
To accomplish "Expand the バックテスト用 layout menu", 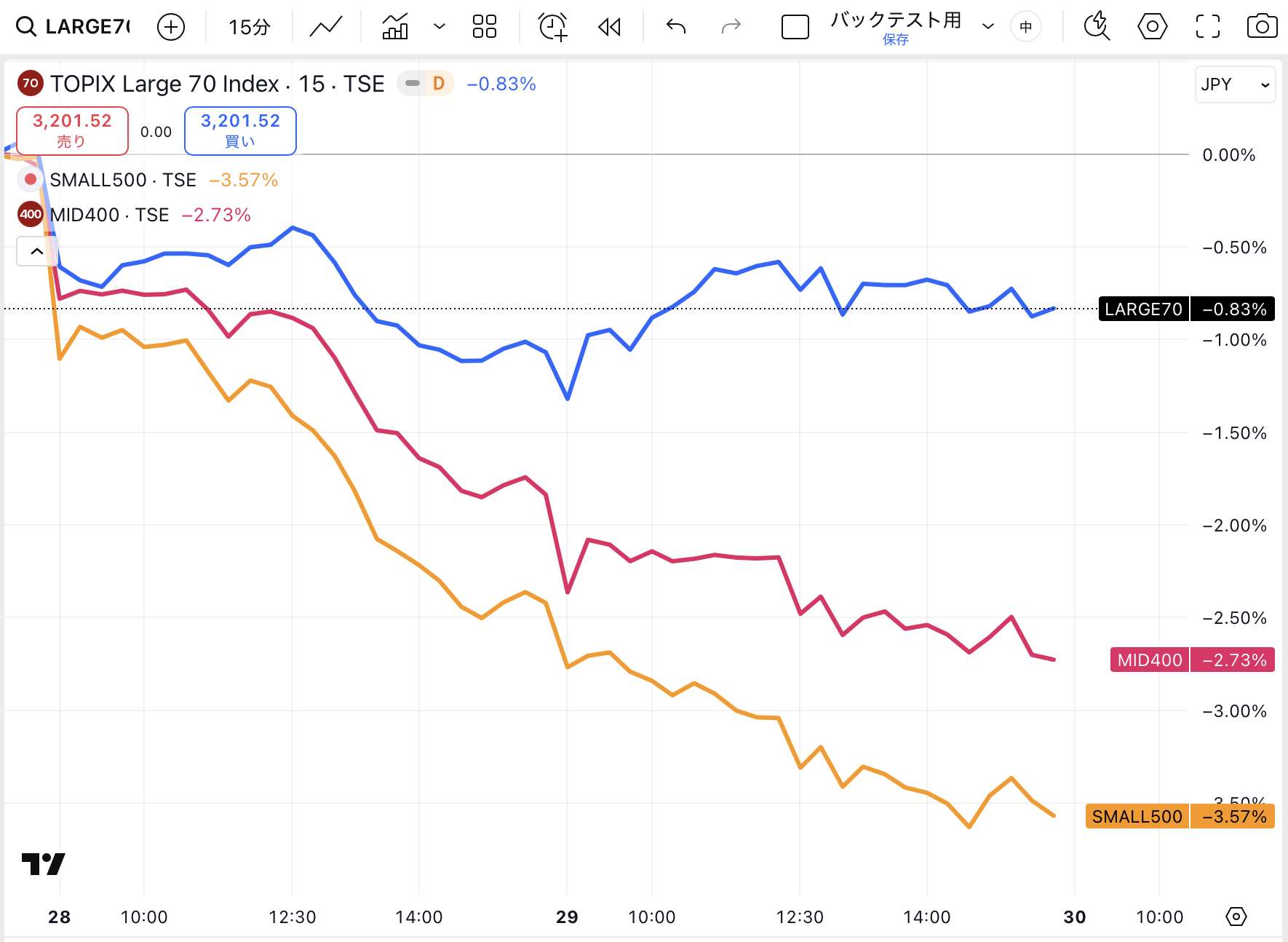I will tap(987, 27).
